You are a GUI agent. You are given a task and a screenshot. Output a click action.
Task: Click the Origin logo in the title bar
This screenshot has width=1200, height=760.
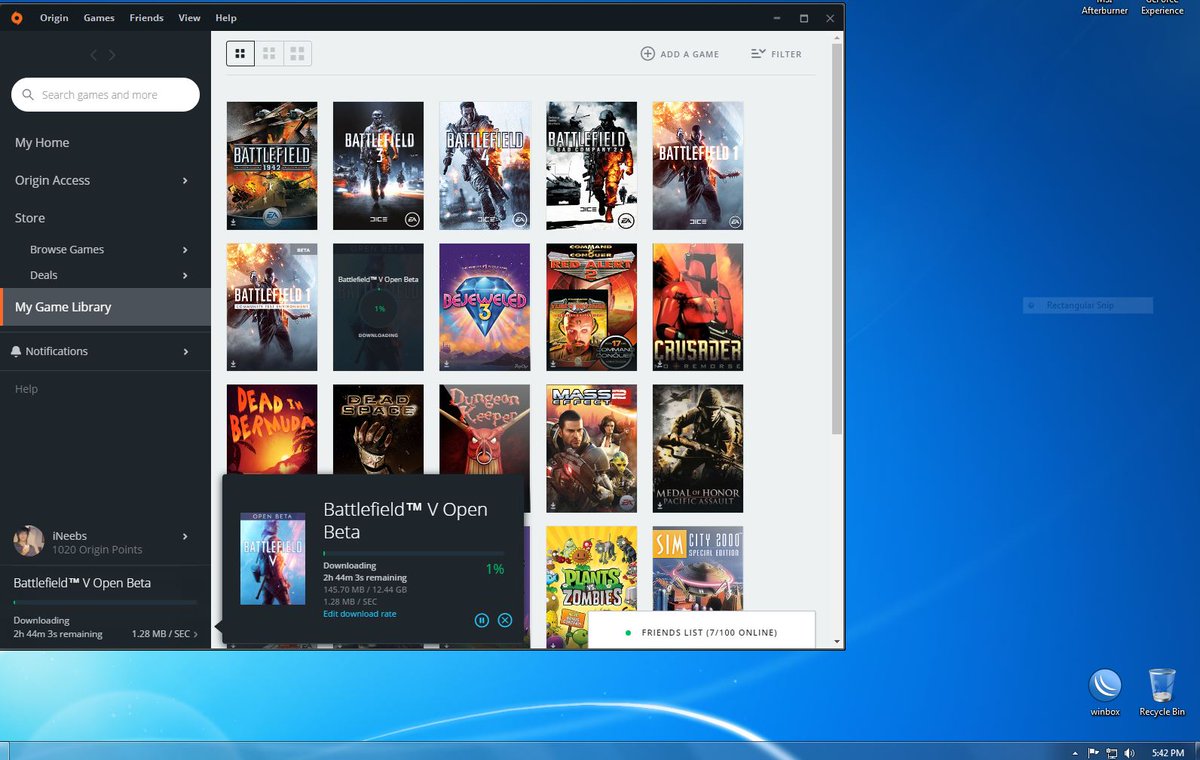(x=16, y=18)
